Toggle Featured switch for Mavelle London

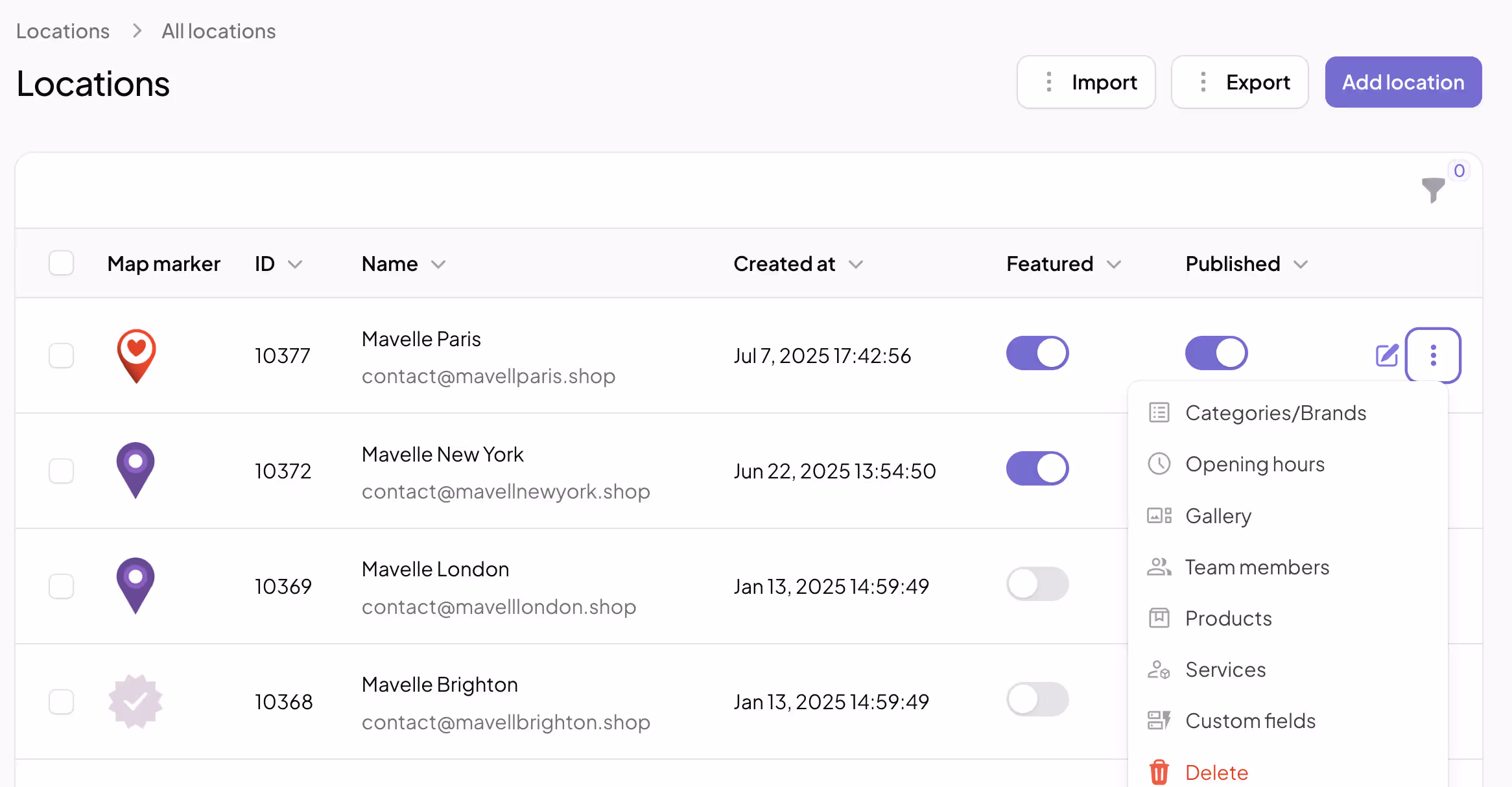pyautogui.click(x=1037, y=583)
